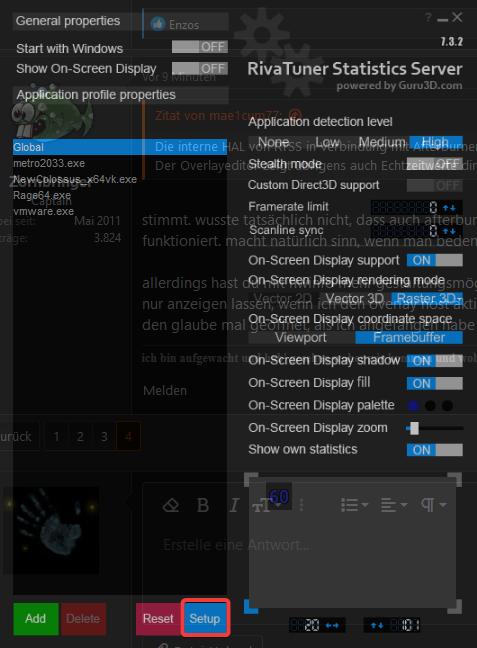Turn off On-Screen Display support
The width and height of the screenshot is (477, 648).
click(434, 260)
